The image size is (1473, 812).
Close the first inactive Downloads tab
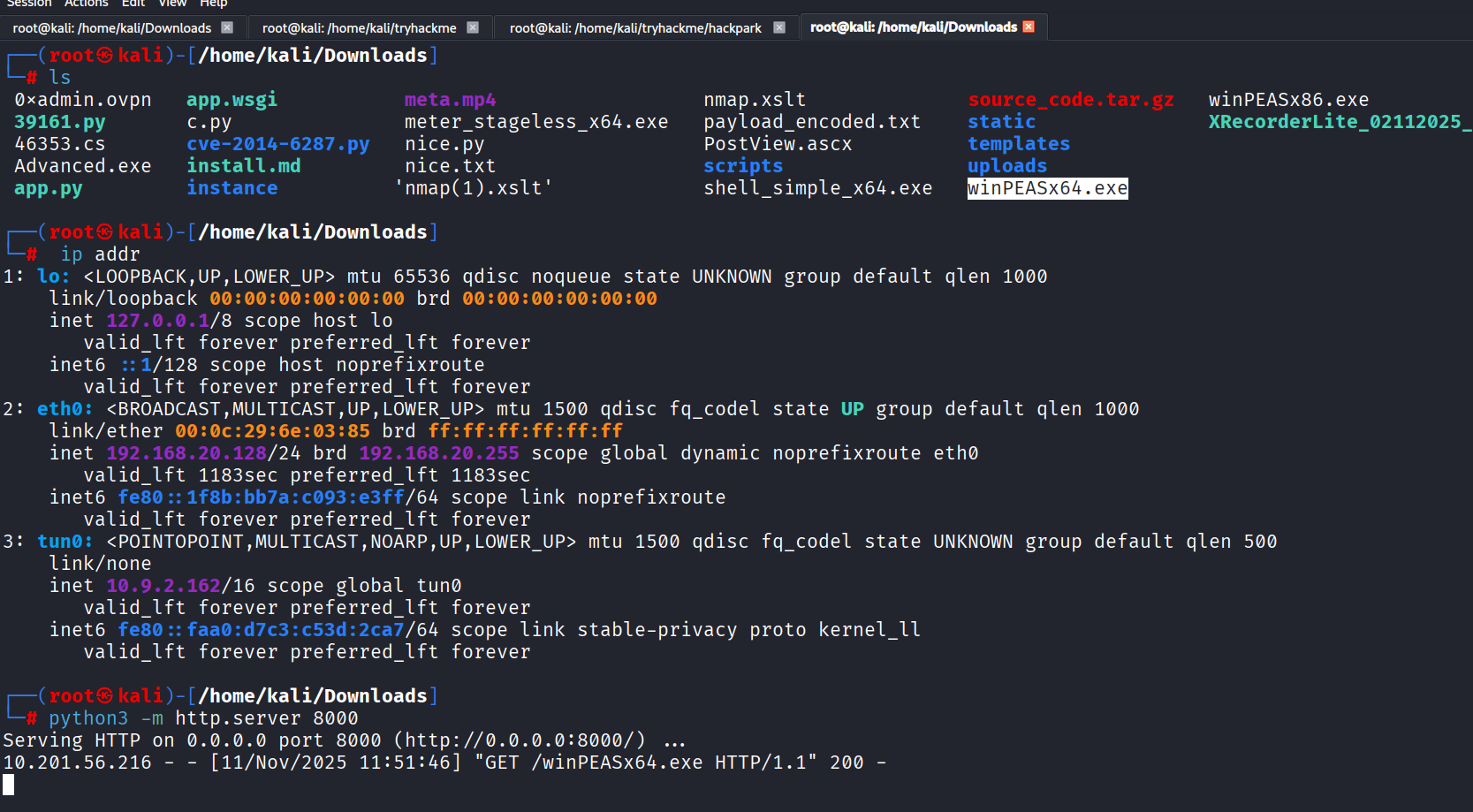(227, 27)
